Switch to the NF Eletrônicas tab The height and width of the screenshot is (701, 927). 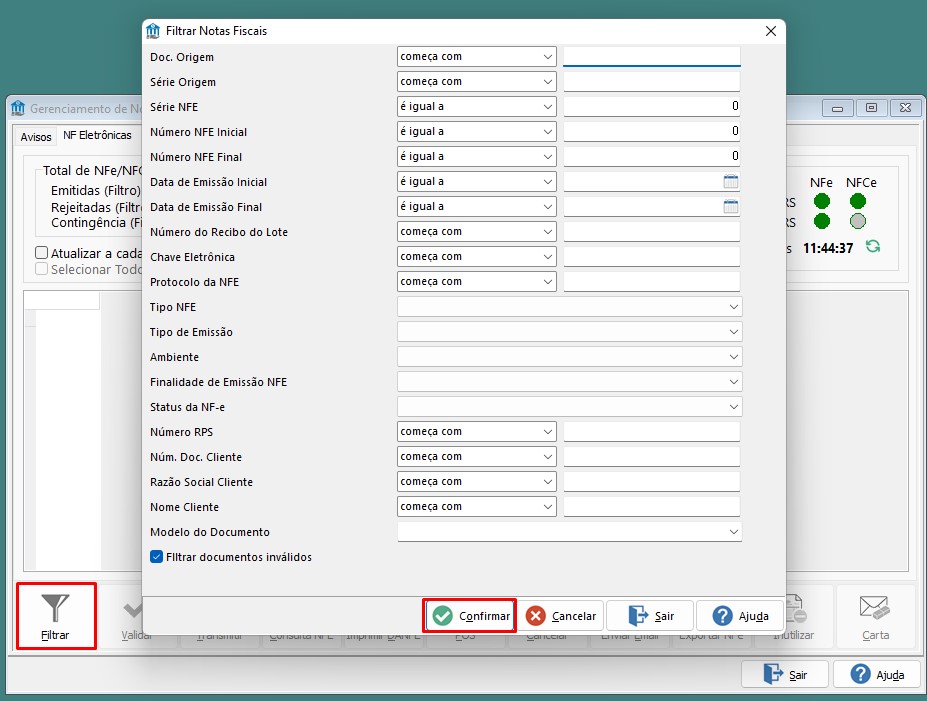pos(98,135)
